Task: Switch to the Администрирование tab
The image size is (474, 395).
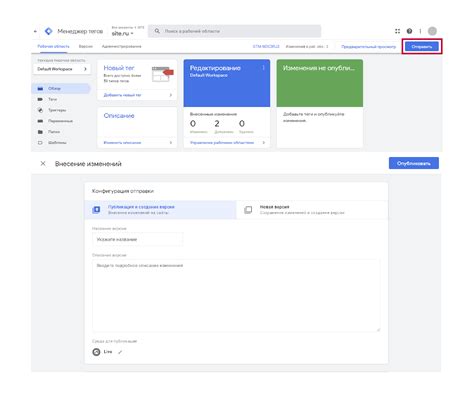Action: pos(122,46)
